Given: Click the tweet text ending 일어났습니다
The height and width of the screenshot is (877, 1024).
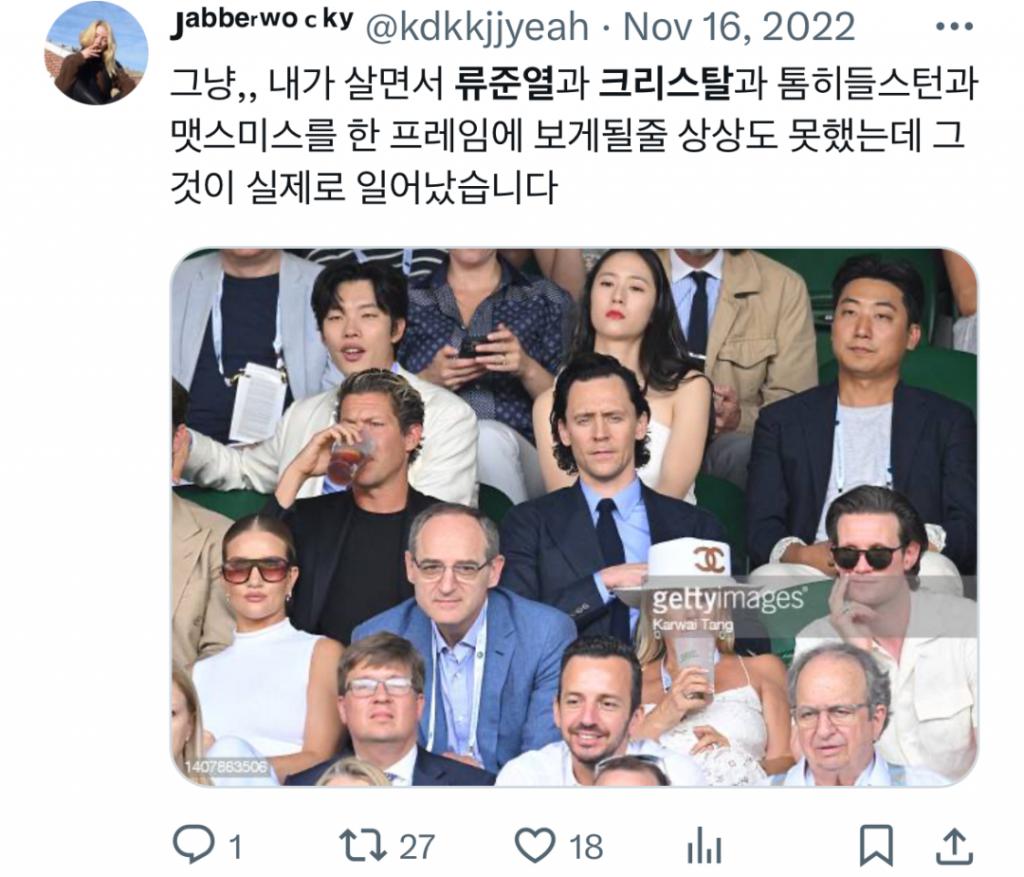Looking at the screenshot, I should coord(573,136).
